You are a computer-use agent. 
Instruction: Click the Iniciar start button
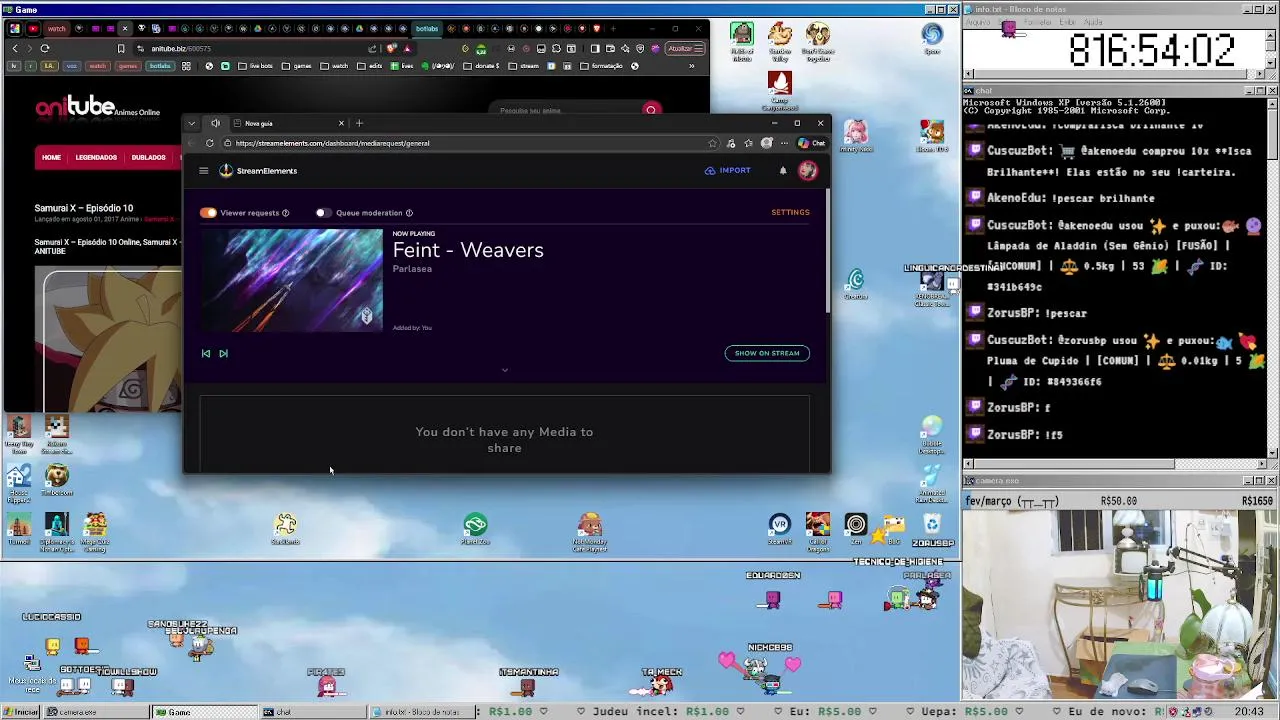click(20, 712)
